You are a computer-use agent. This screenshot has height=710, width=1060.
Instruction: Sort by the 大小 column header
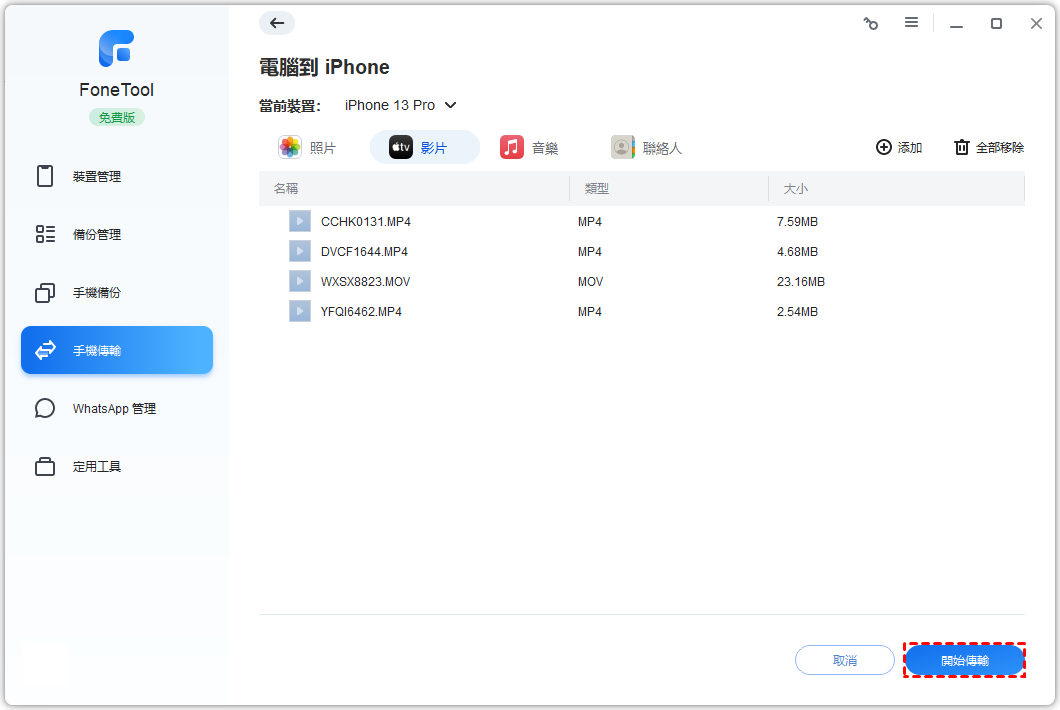[796, 188]
